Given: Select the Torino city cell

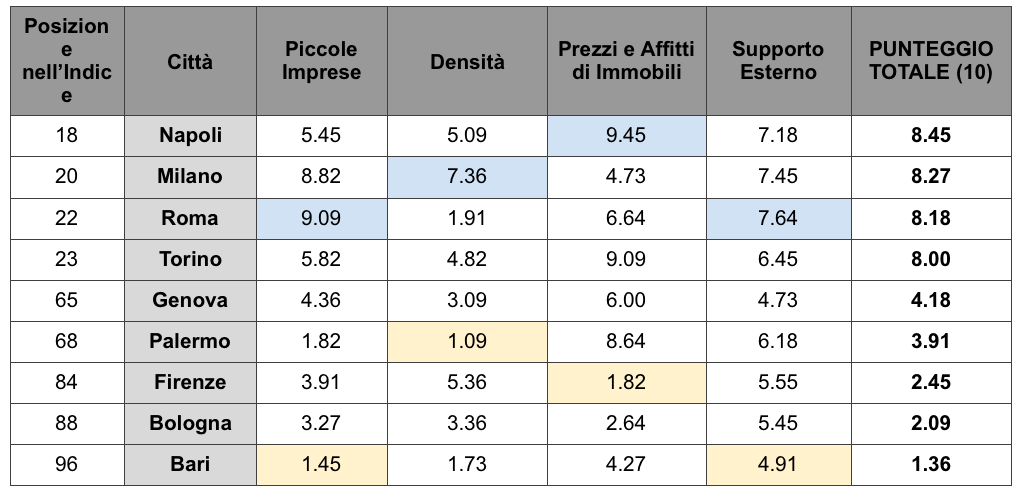Looking at the screenshot, I should click(190, 259).
